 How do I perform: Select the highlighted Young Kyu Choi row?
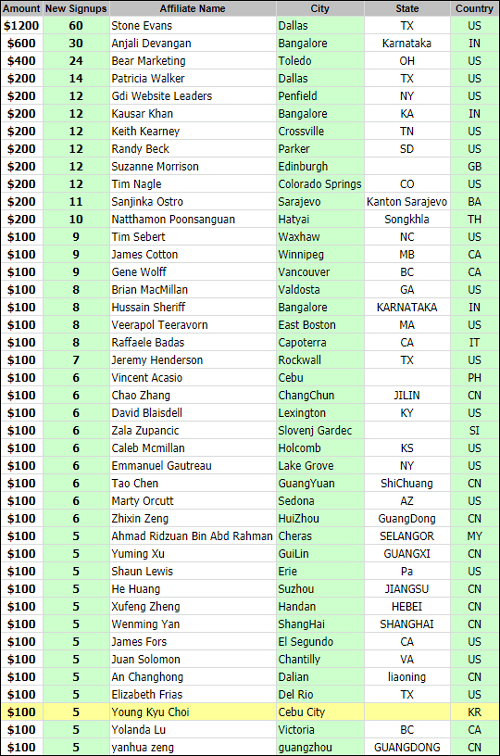point(250,712)
